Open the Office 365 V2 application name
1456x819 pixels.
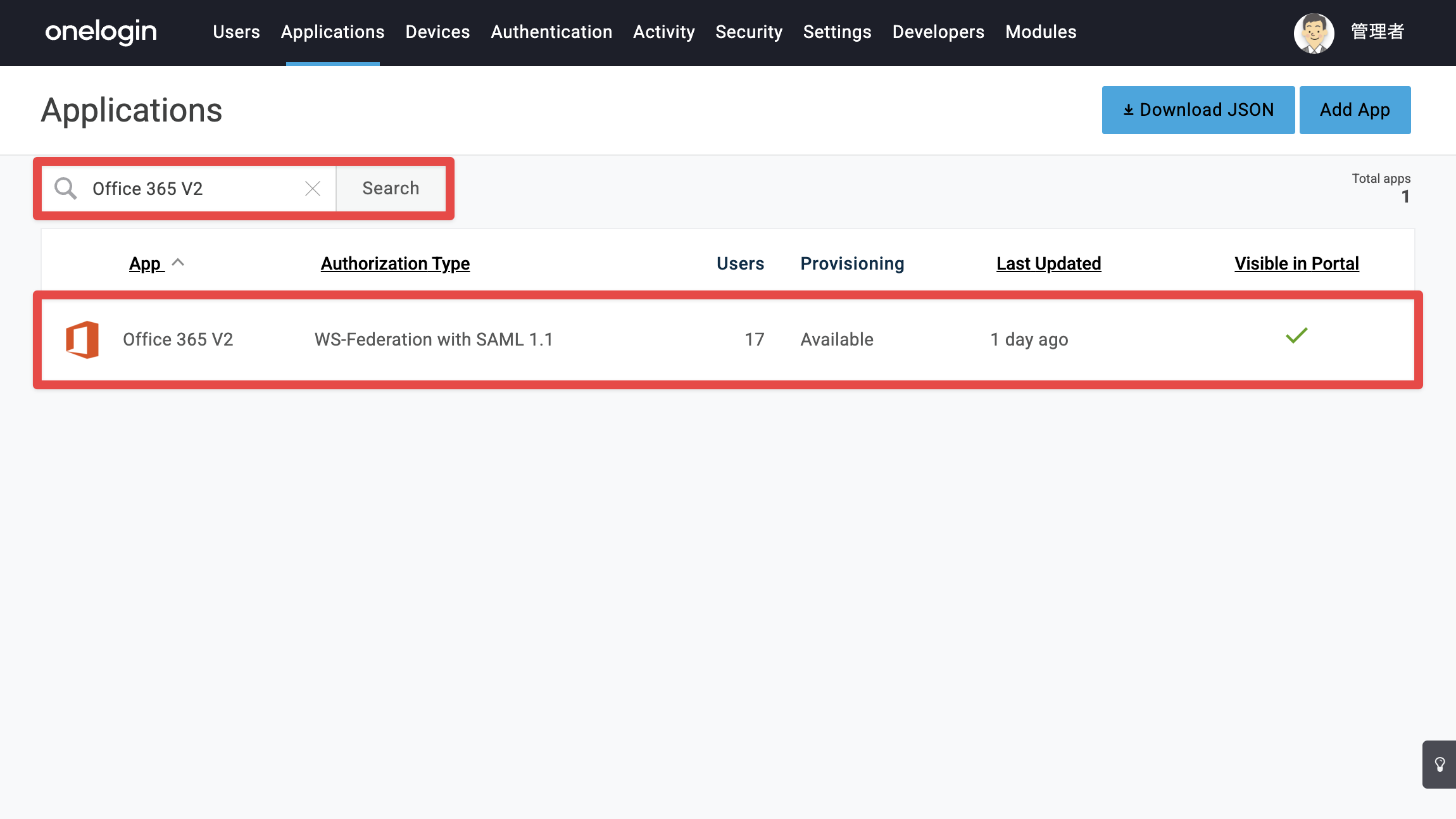(x=178, y=340)
